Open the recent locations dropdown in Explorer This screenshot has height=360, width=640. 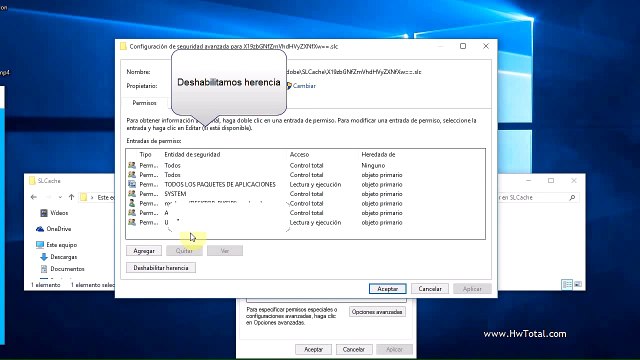pyautogui.click(x=60, y=197)
